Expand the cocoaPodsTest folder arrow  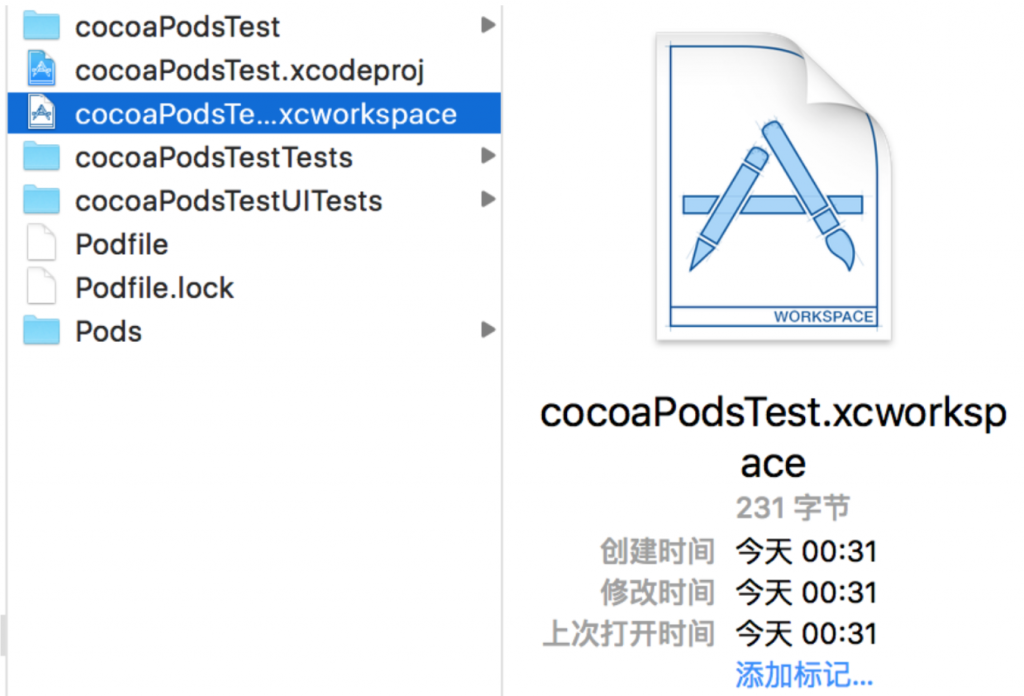(x=487, y=25)
